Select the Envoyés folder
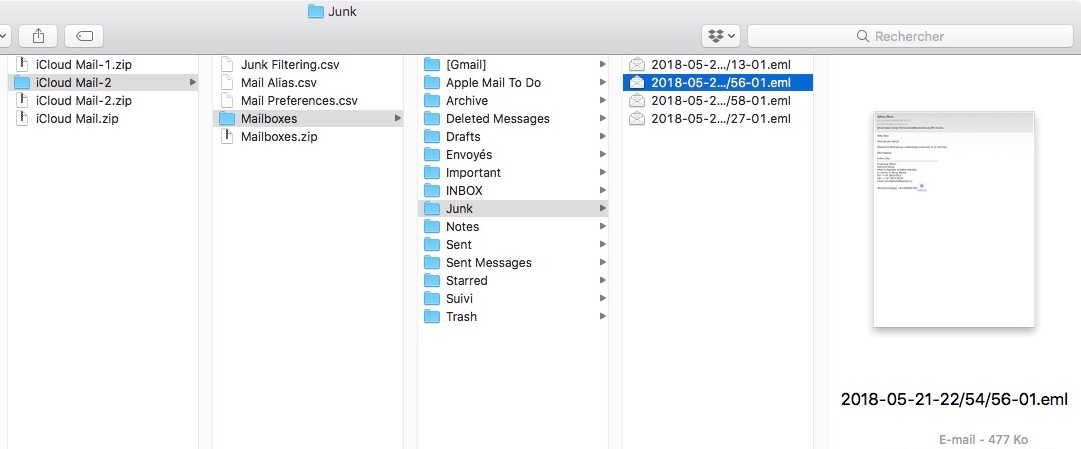The image size is (1081, 449). pyautogui.click(x=468, y=154)
